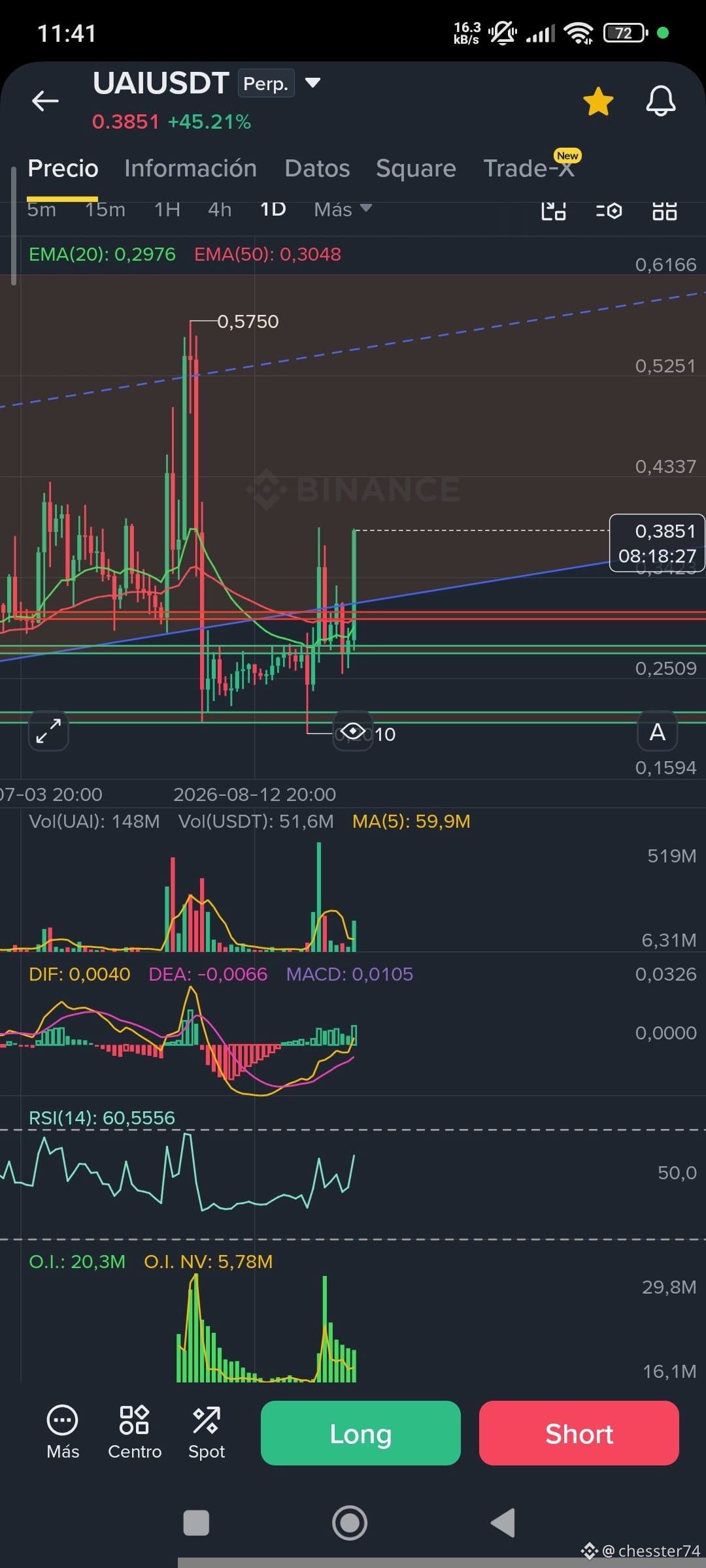Open the Trade-X tab

pos(529,169)
